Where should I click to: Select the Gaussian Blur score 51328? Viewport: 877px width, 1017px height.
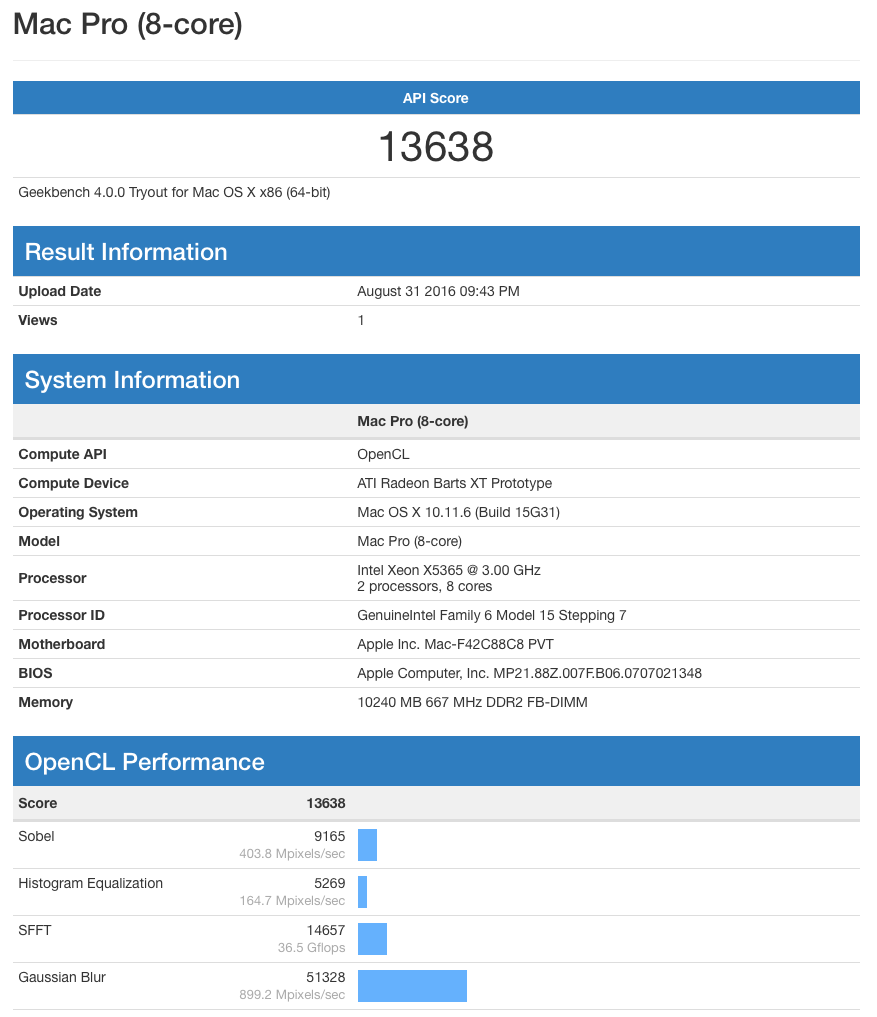(326, 977)
